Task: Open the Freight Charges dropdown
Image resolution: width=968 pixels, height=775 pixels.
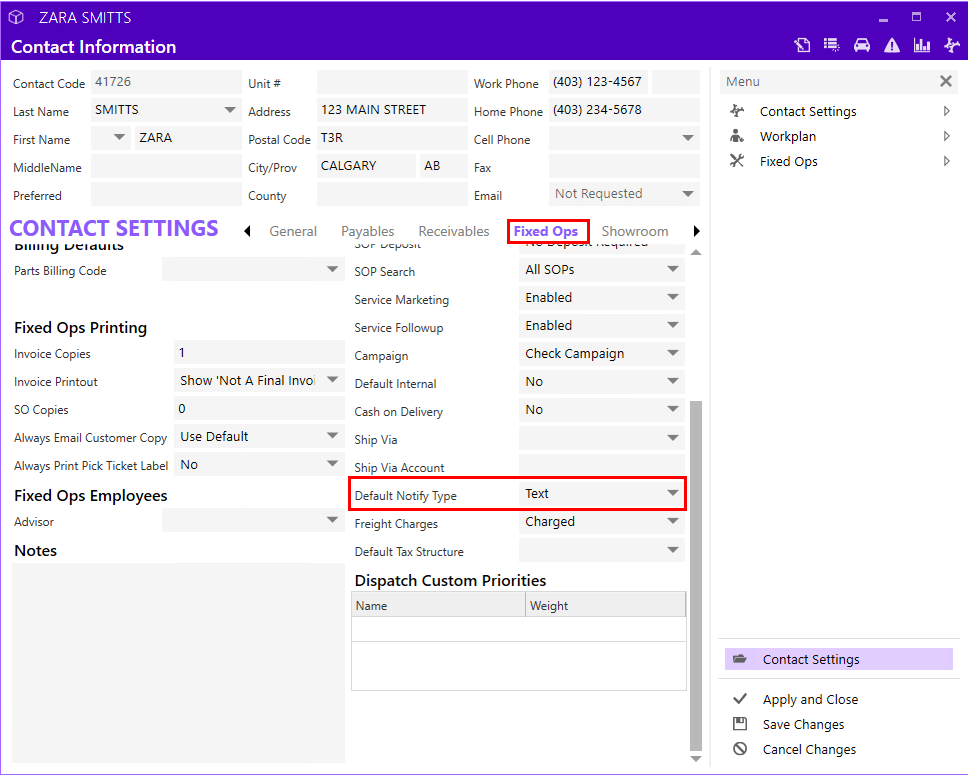Action: point(673,521)
